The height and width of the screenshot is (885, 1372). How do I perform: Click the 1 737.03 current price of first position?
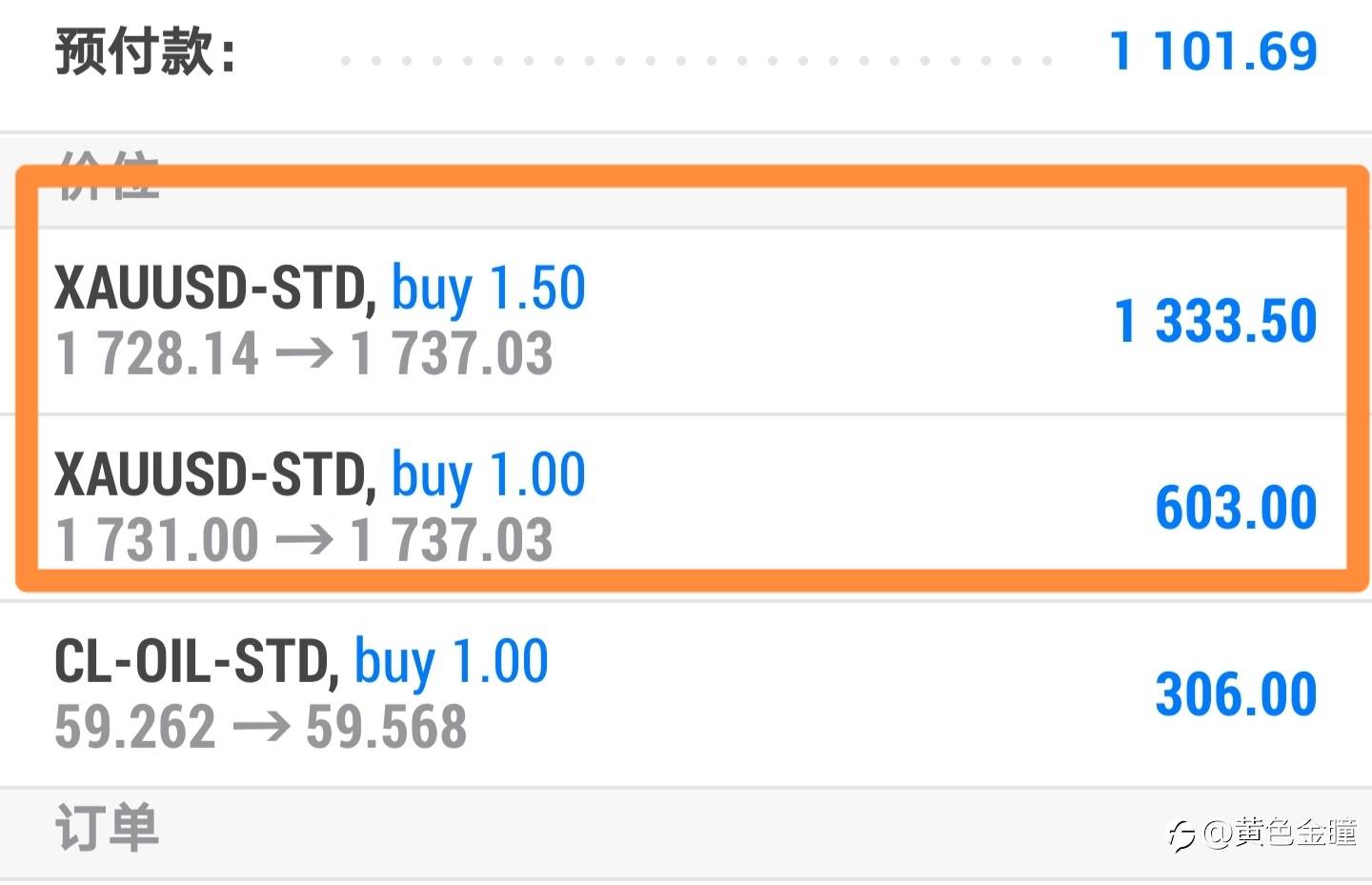[452, 354]
